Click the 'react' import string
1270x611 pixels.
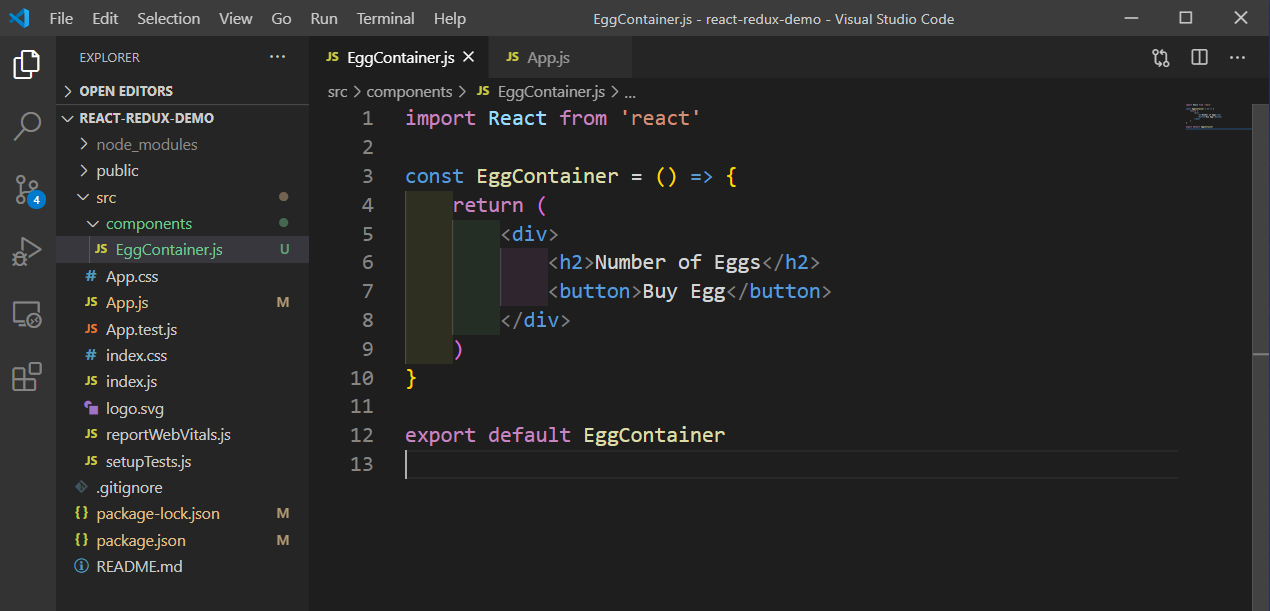point(660,119)
